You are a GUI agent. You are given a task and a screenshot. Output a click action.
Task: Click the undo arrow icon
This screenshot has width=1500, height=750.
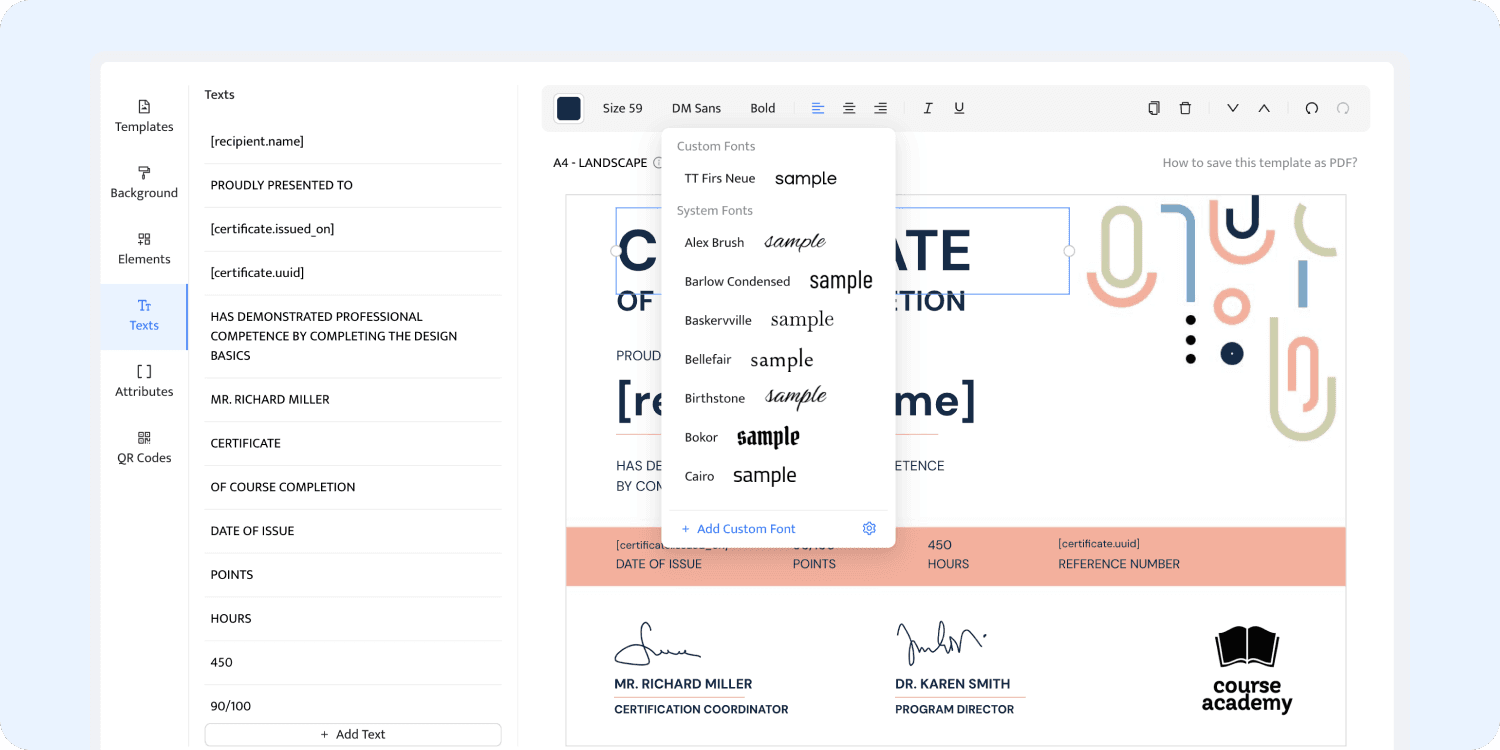point(1311,108)
